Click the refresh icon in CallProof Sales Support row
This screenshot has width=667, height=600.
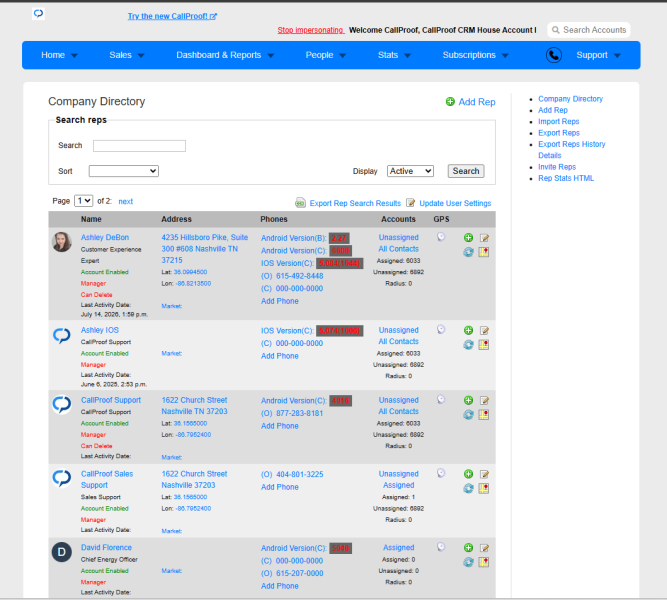[x=468, y=489]
